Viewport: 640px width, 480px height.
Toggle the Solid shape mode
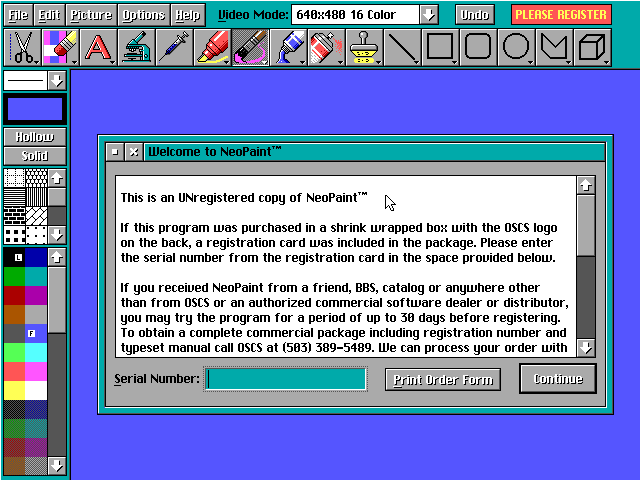[35, 156]
